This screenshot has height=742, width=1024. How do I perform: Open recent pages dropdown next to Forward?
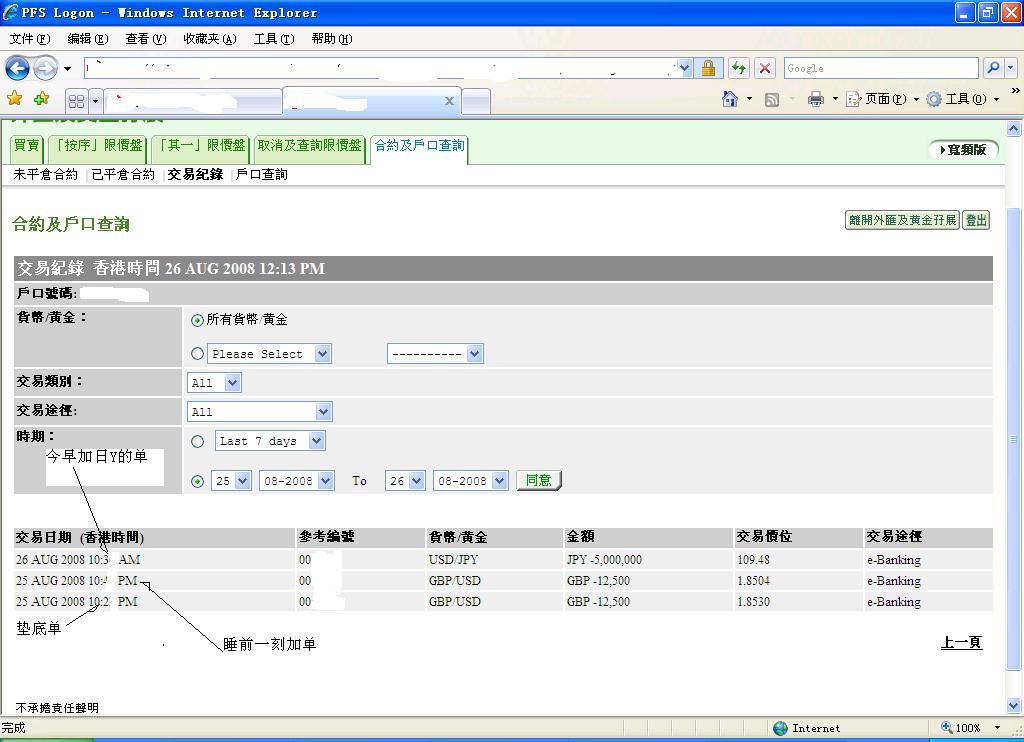67,69
